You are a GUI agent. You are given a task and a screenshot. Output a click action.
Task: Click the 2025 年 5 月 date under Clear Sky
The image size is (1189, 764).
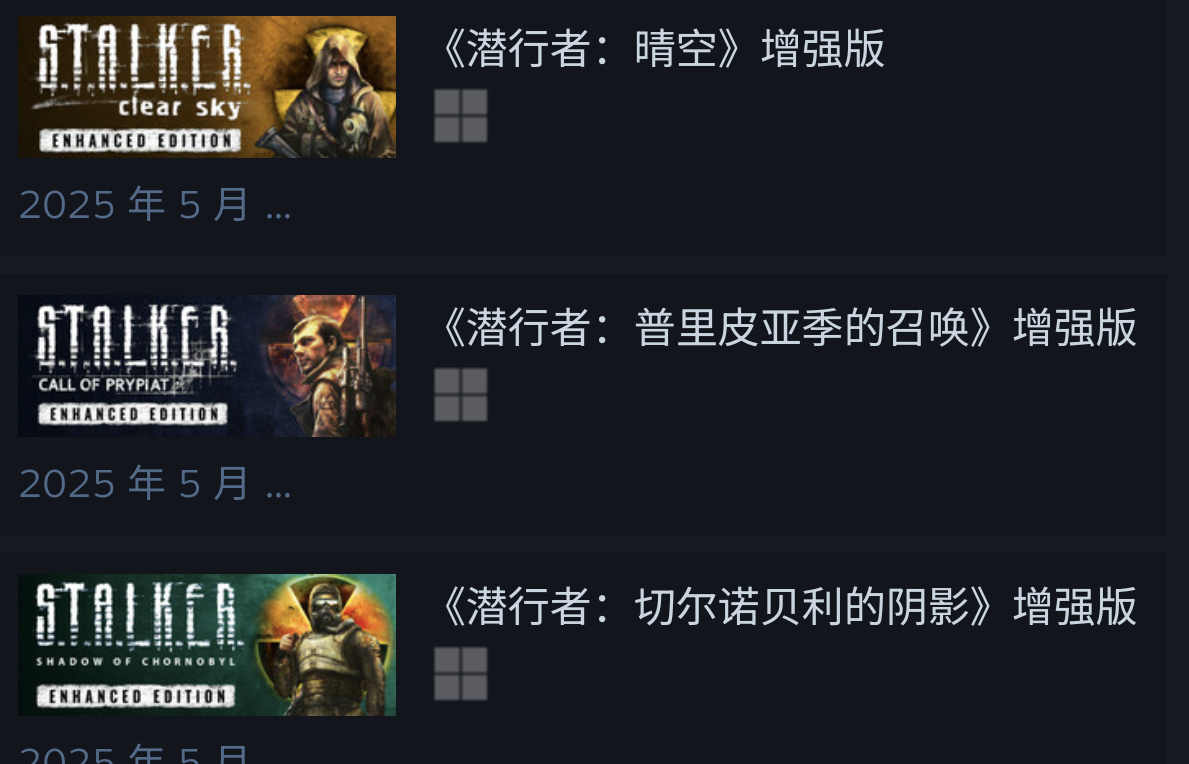click(x=155, y=205)
